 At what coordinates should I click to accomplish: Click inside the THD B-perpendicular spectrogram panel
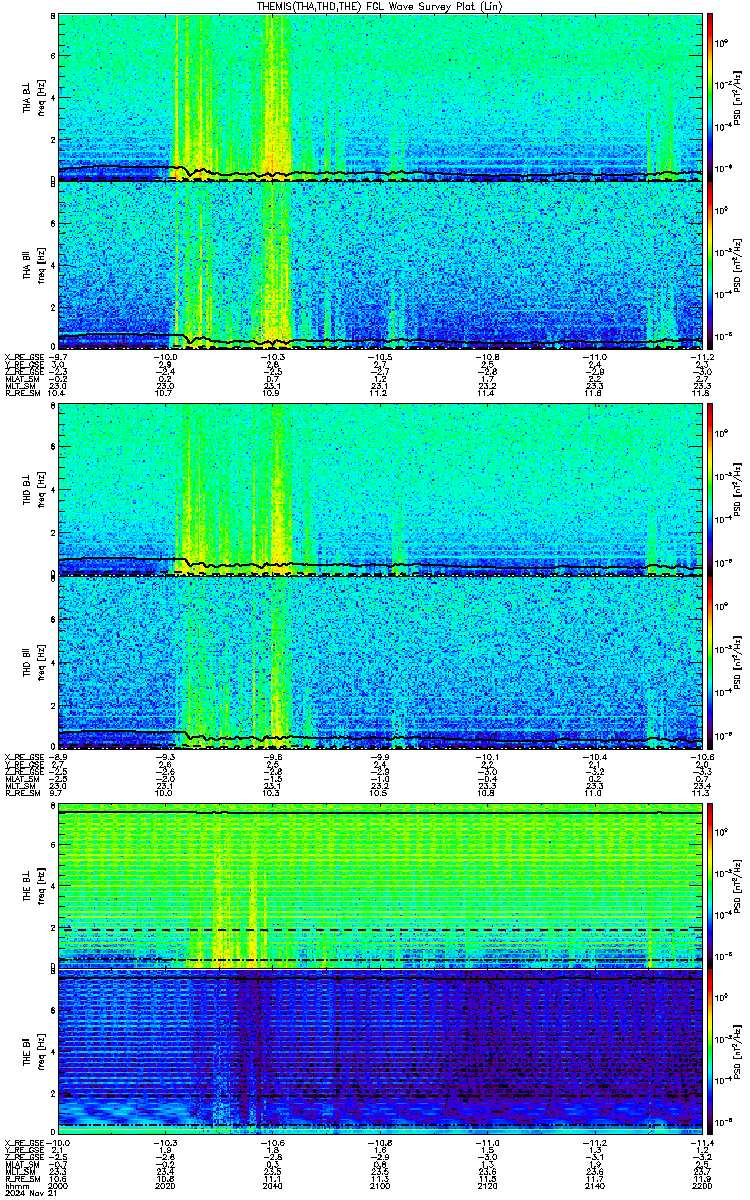pos(380,489)
